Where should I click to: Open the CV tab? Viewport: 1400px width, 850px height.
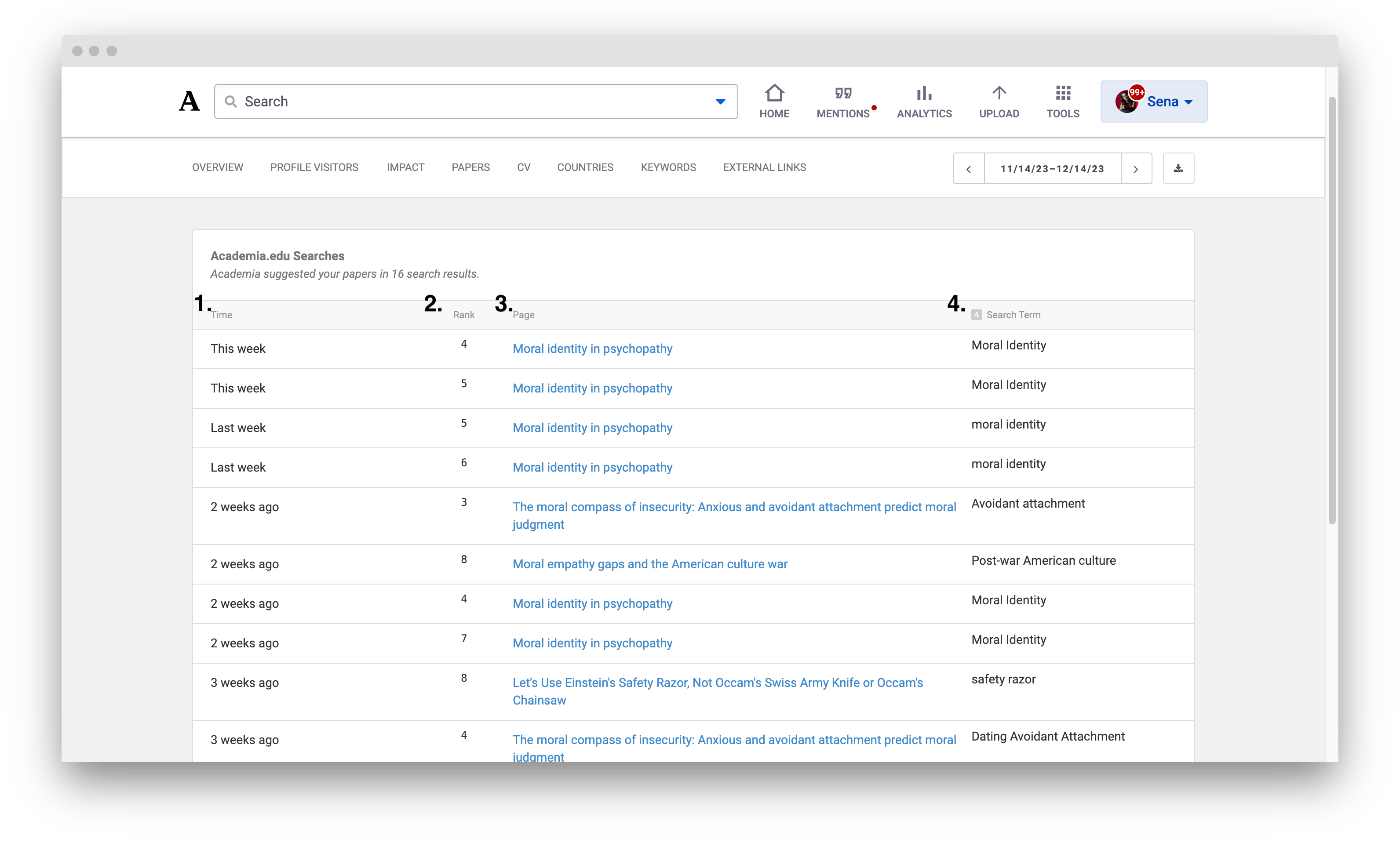tap(524, 167)
